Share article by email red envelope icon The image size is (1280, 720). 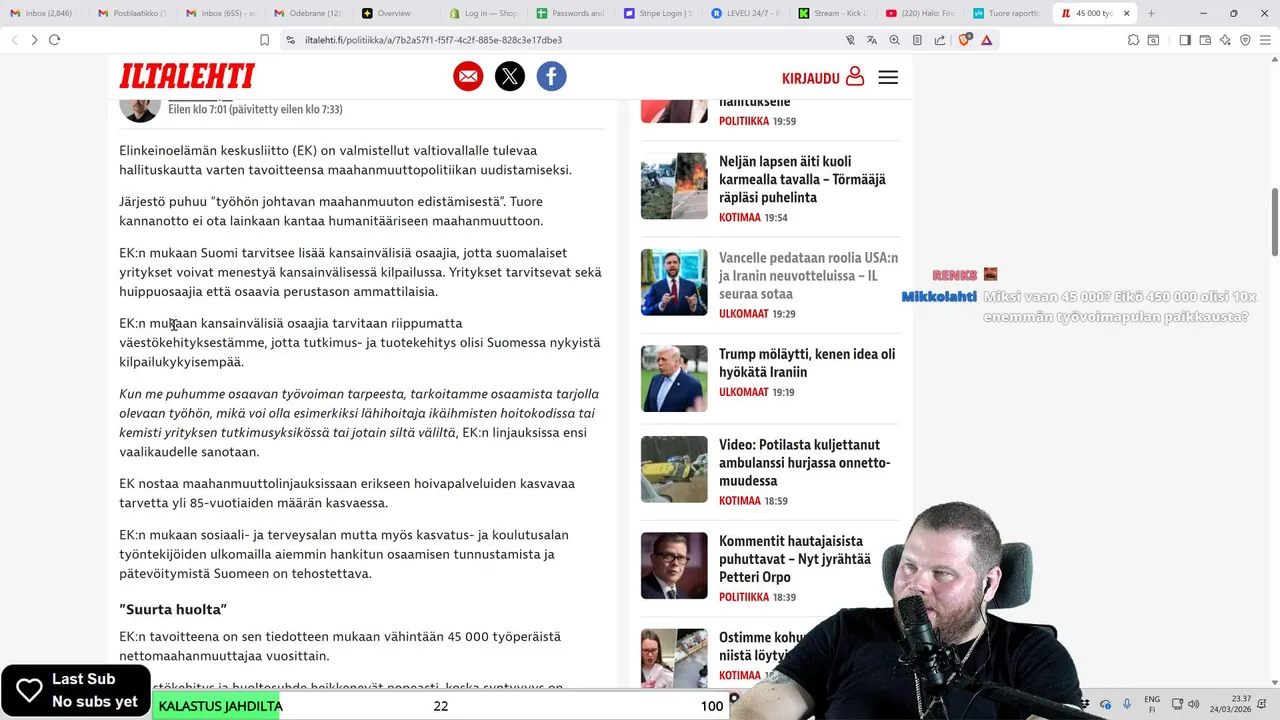[468, 76]
